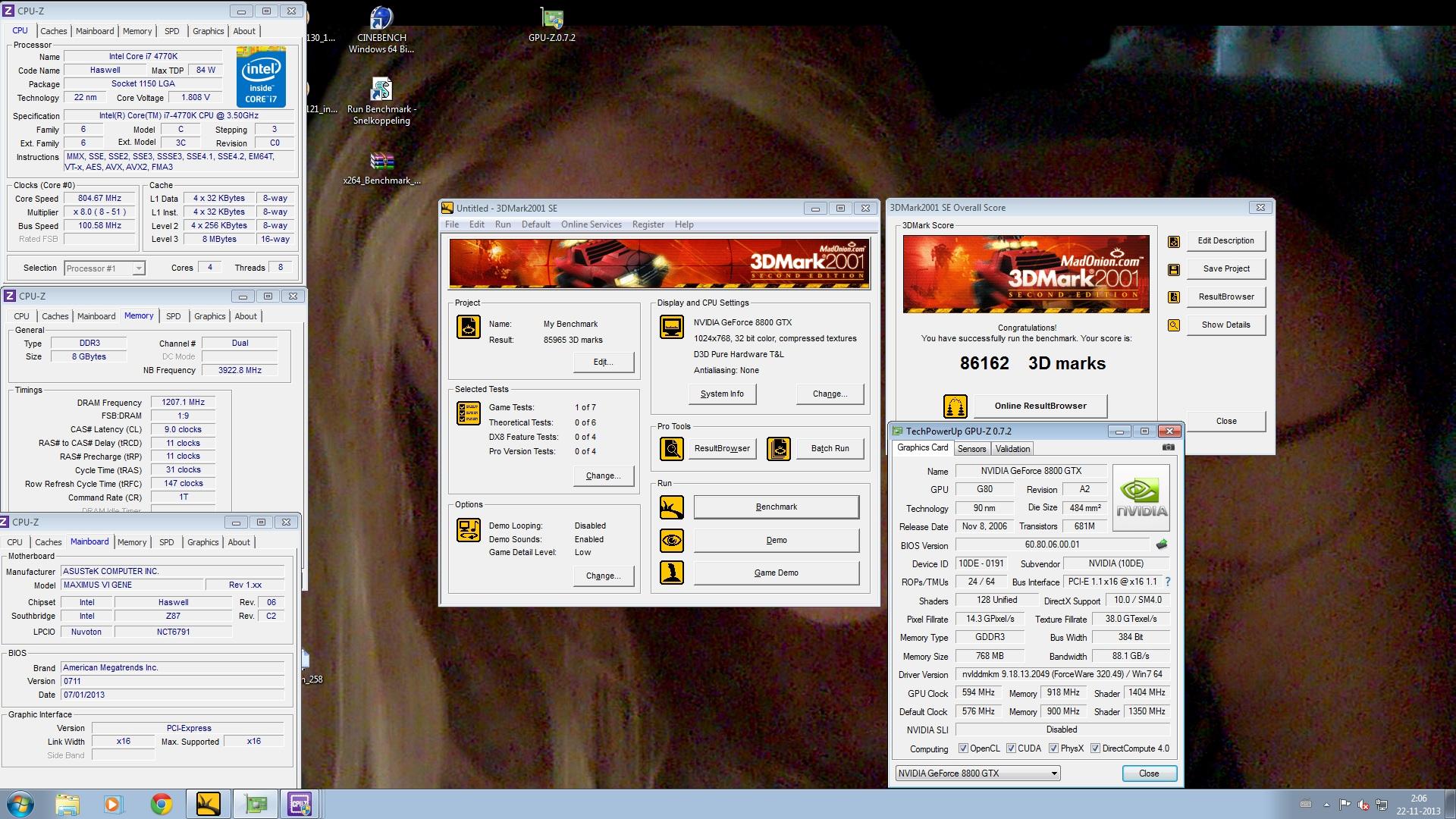Toggle the CUDA checkbox in GPU-Z
This screenshot has width=1456, height=819.
coord(1011,748)
